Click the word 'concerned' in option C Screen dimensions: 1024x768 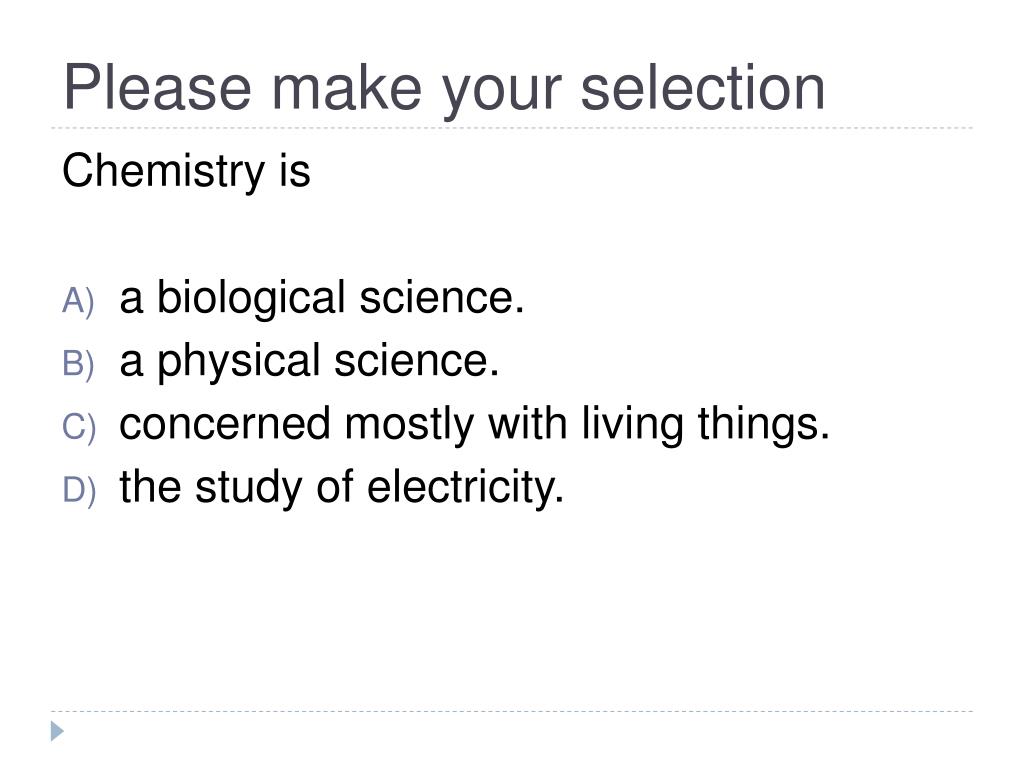point(225,424)
